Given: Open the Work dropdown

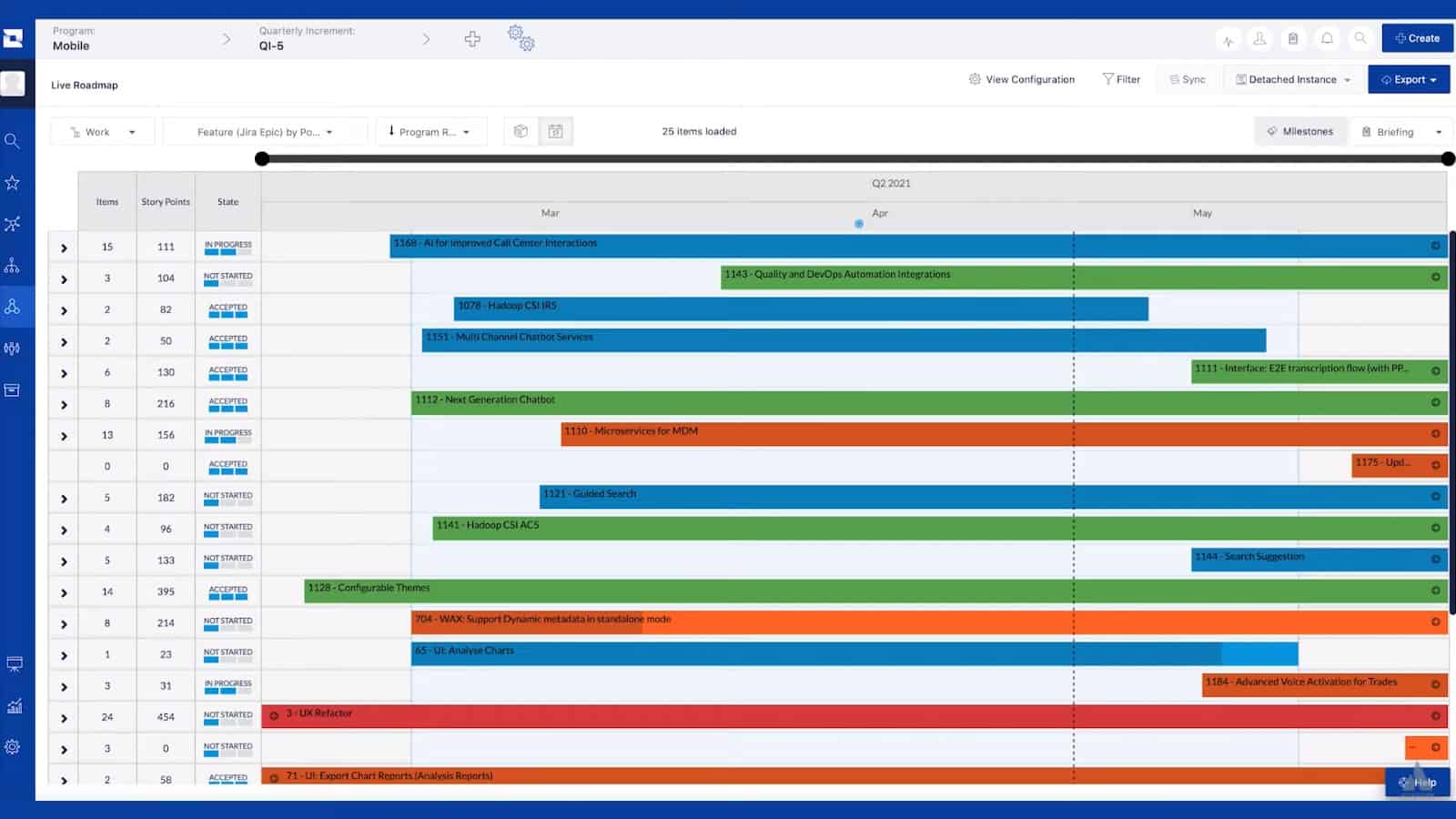Looking at the screenshot, I should (x=101, y=131).
